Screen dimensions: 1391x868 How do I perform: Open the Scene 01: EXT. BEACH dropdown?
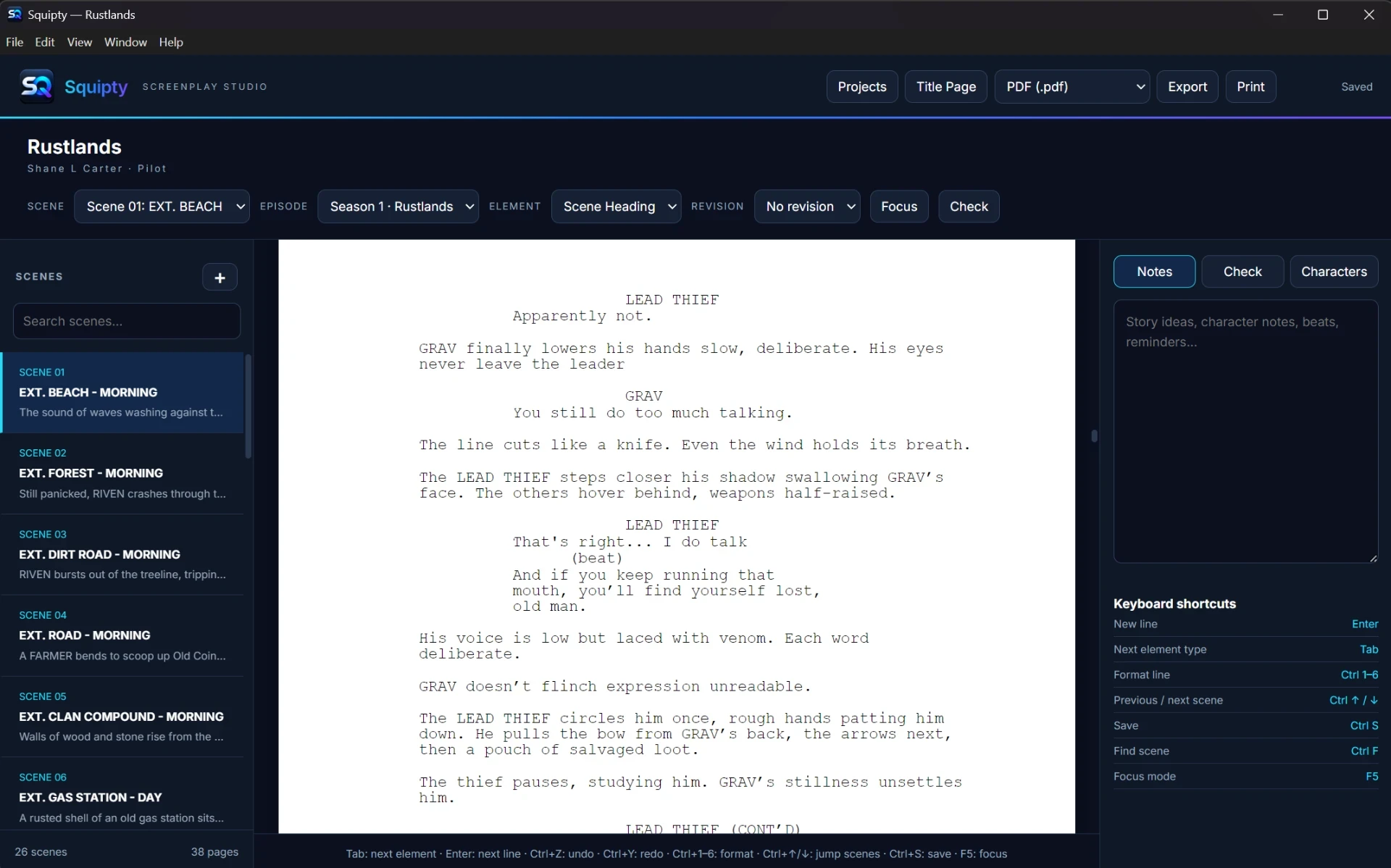162,206
